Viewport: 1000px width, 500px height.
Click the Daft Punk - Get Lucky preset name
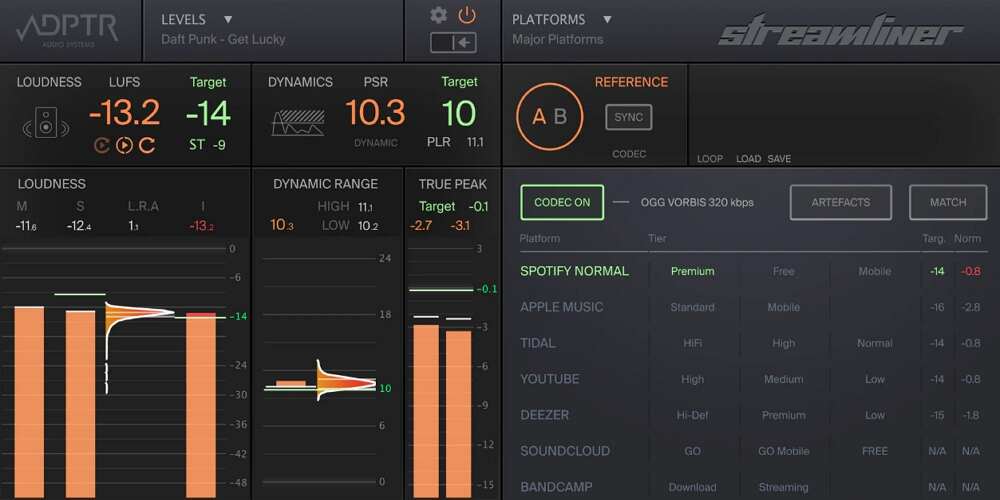223,39
